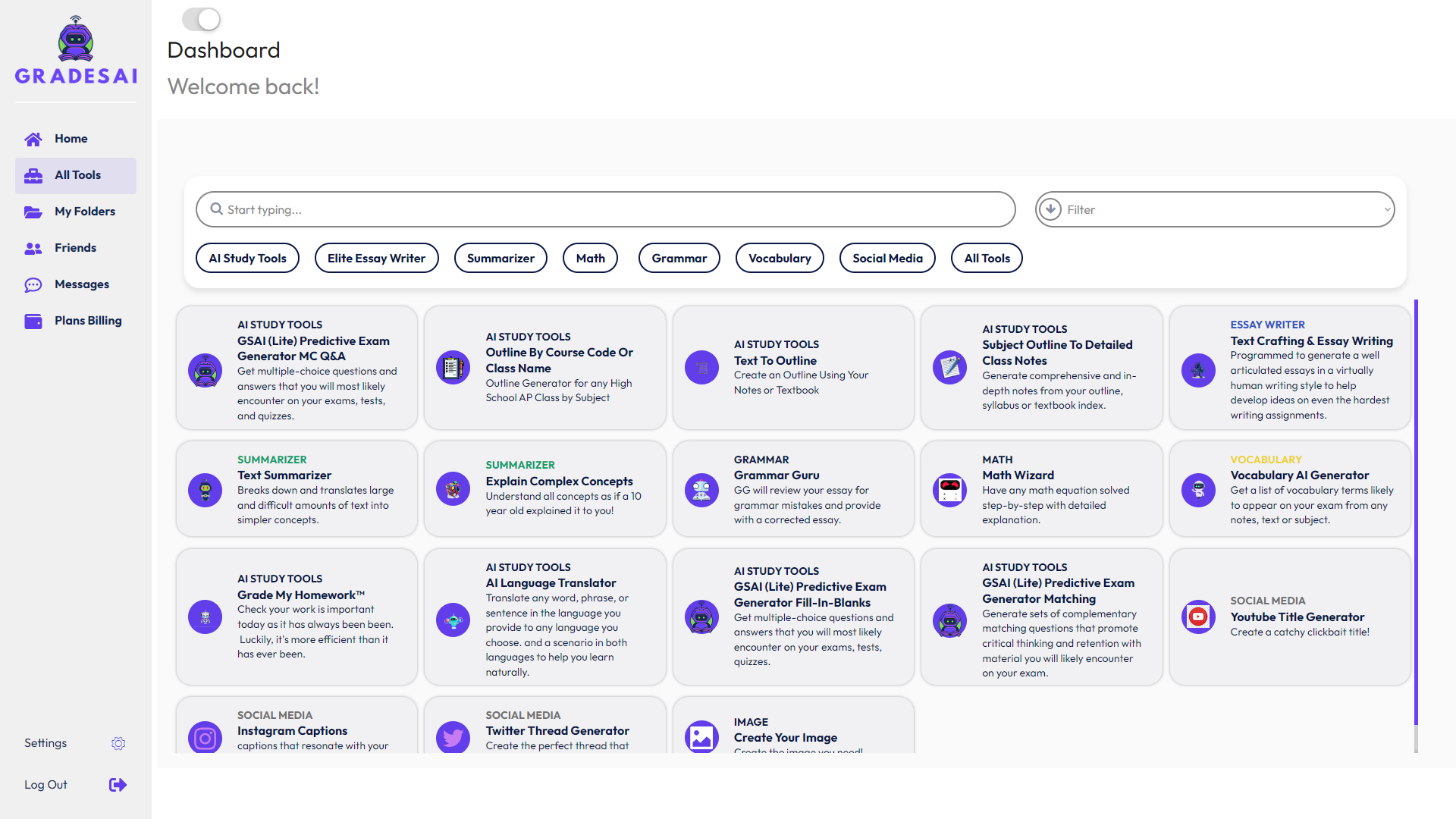
Task: Select the Vocabulary category button
Action: (780, 259)
